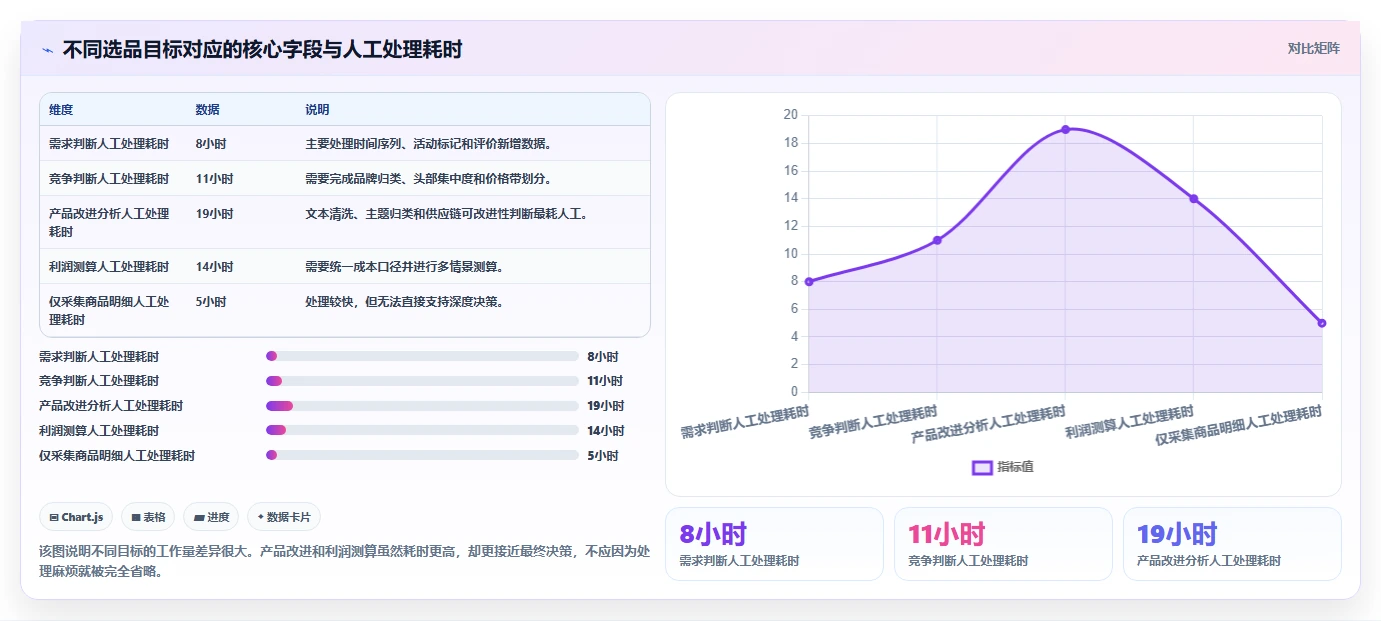
Task: Click the chart x-axis label 产品改进分析人工处理耗时
Action: [989, 424]
